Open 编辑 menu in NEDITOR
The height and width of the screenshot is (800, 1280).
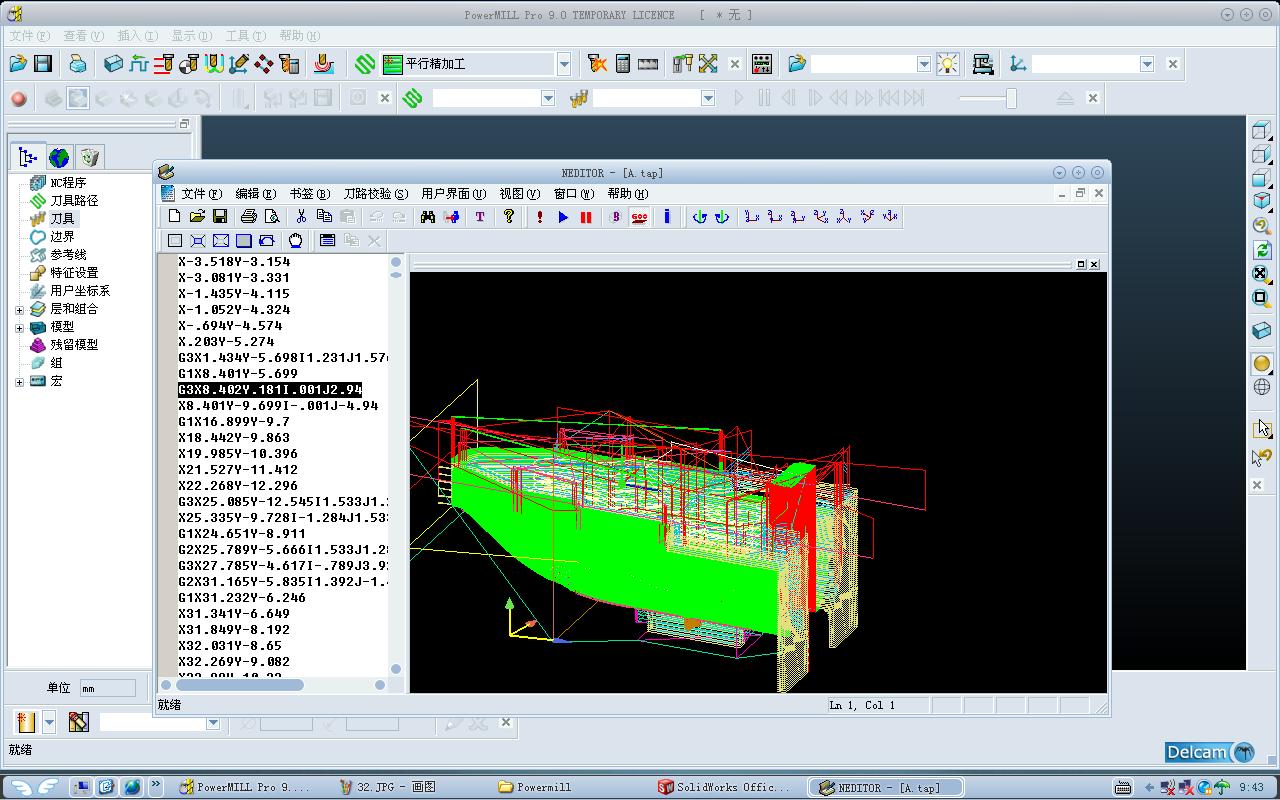(x=255, y=194)
